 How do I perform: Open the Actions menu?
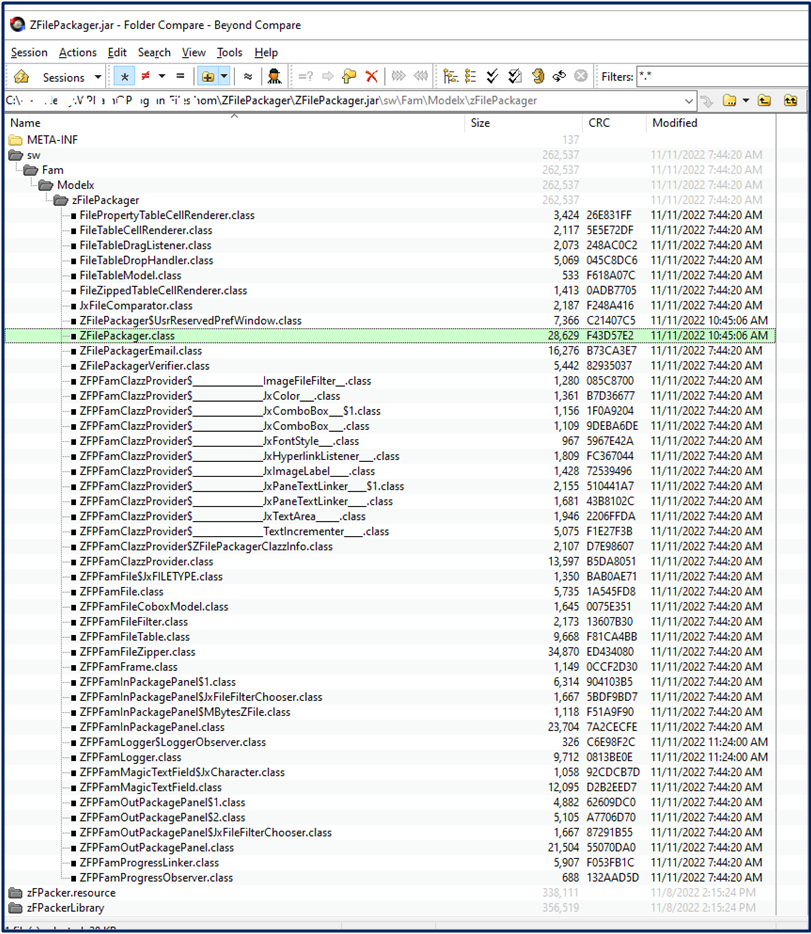tap(77, 52)
